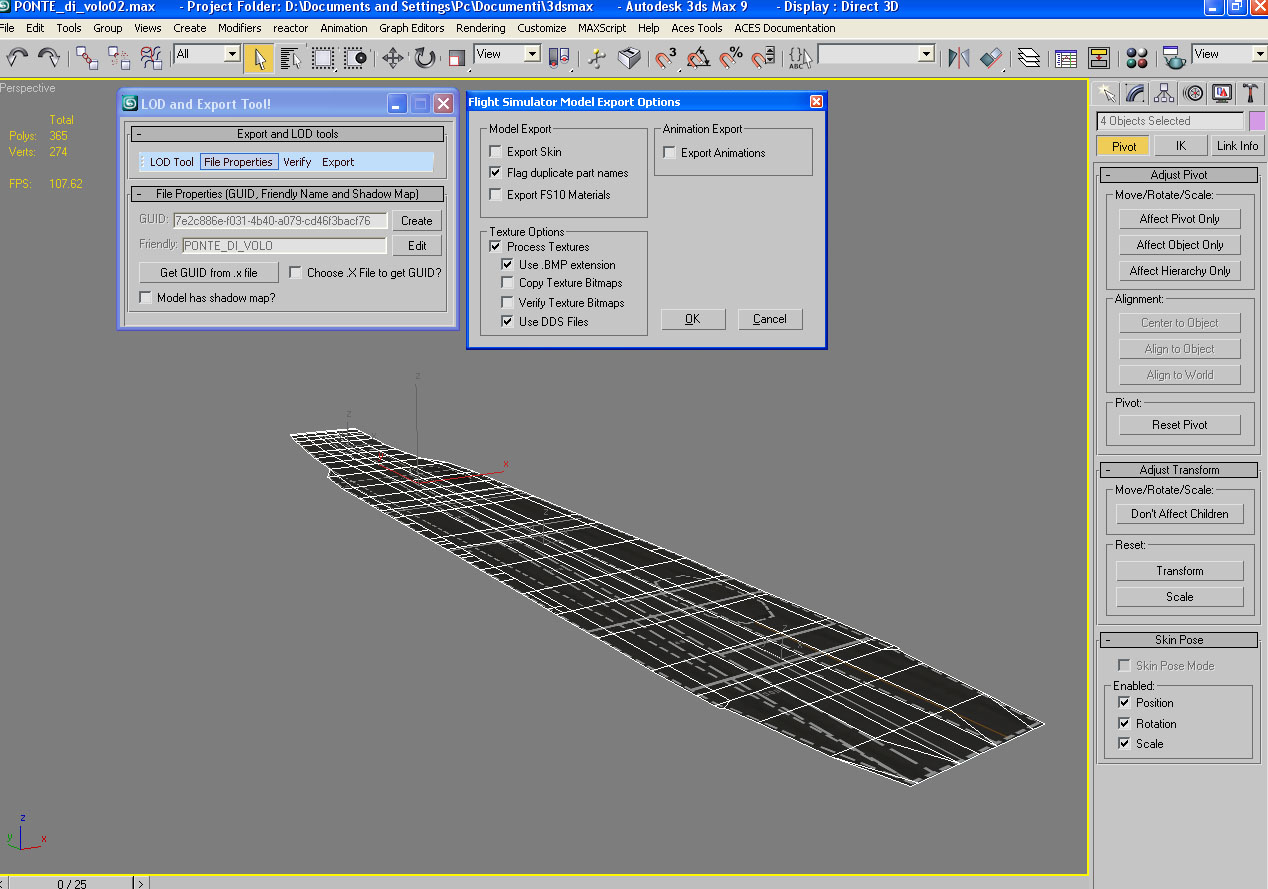Activate the Mirror tool icon
This screenshot has height=889, width=1268.
click(958, 58)
